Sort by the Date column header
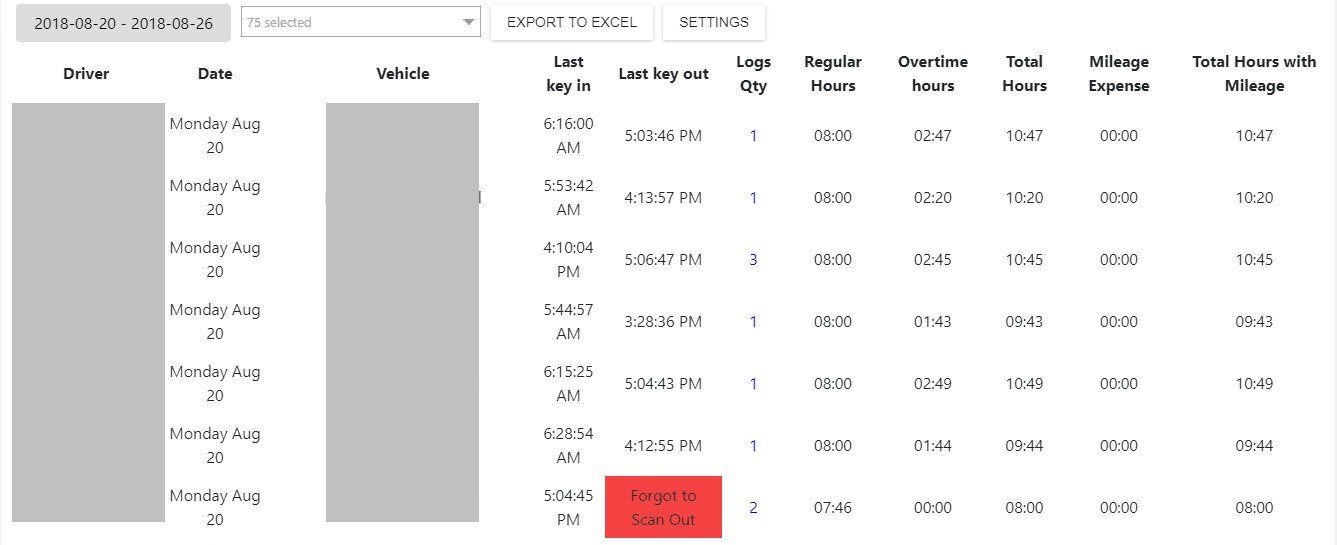 (215, 74)
